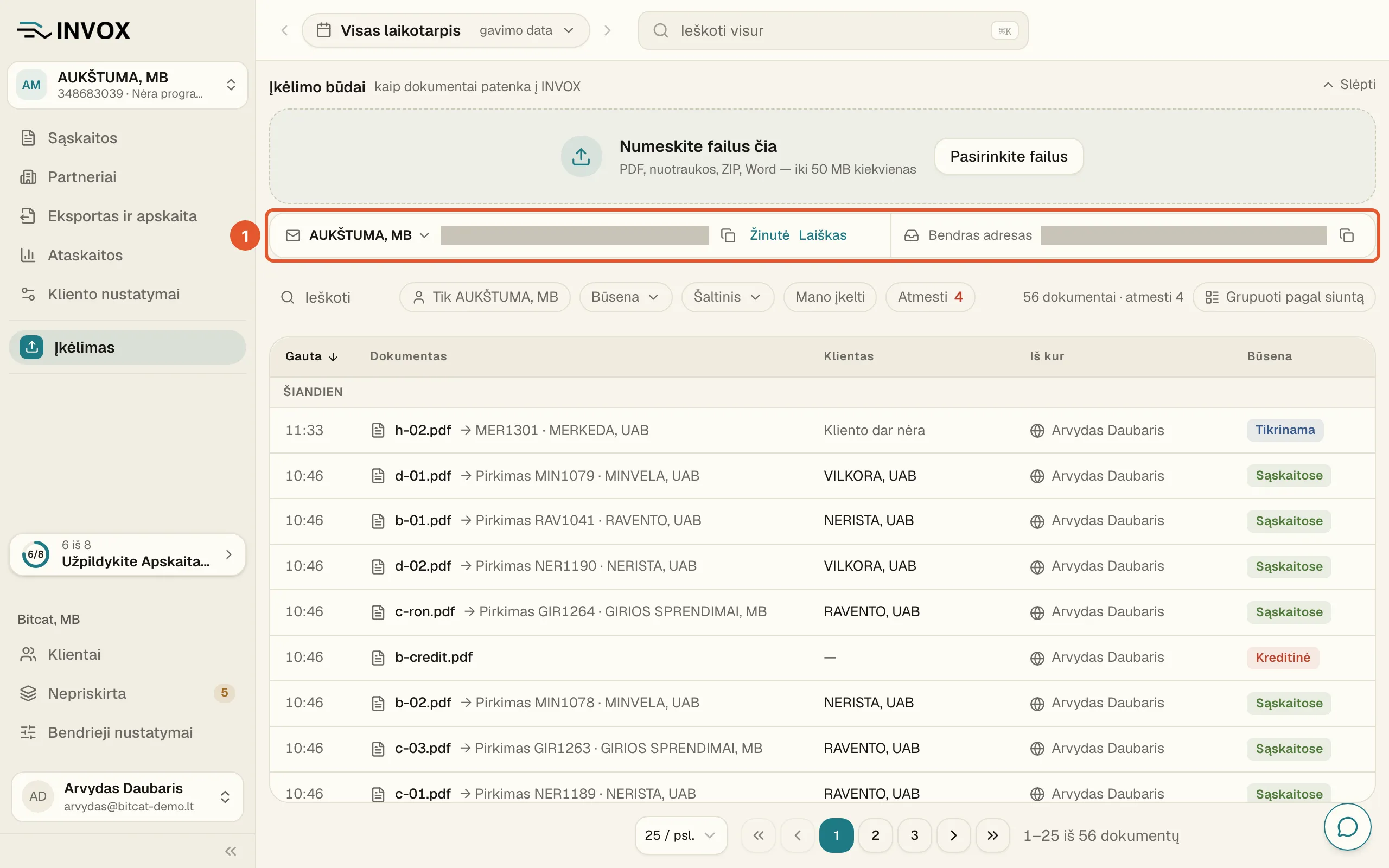The height and width of the screenshot is (868, 1389).
Task: Expand the Būsena filter dropdown
Action: click(626, 297)
